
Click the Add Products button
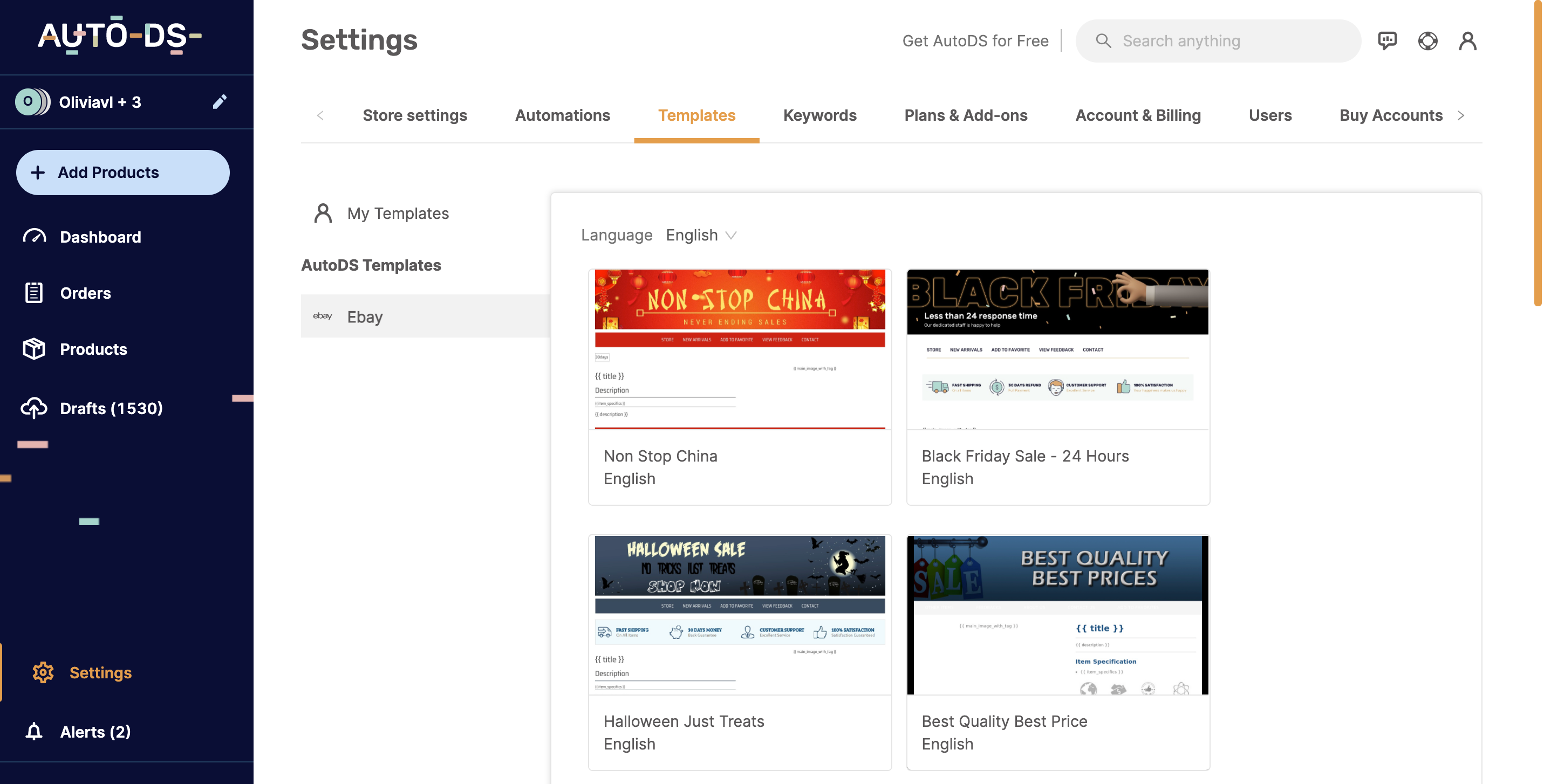coord(123,173)
